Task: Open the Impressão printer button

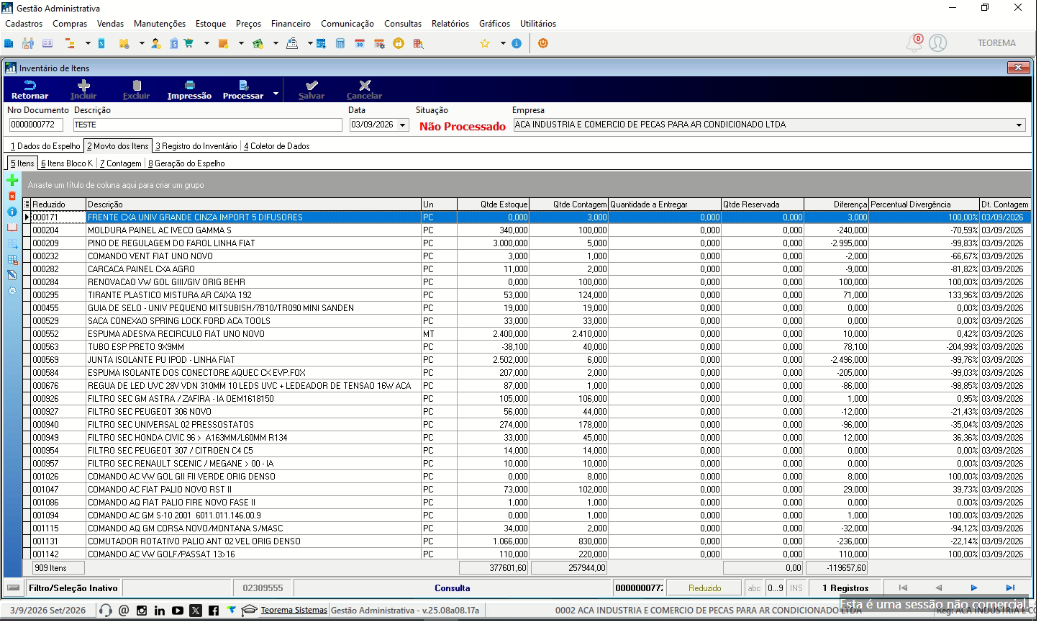Action: point(189,89)
